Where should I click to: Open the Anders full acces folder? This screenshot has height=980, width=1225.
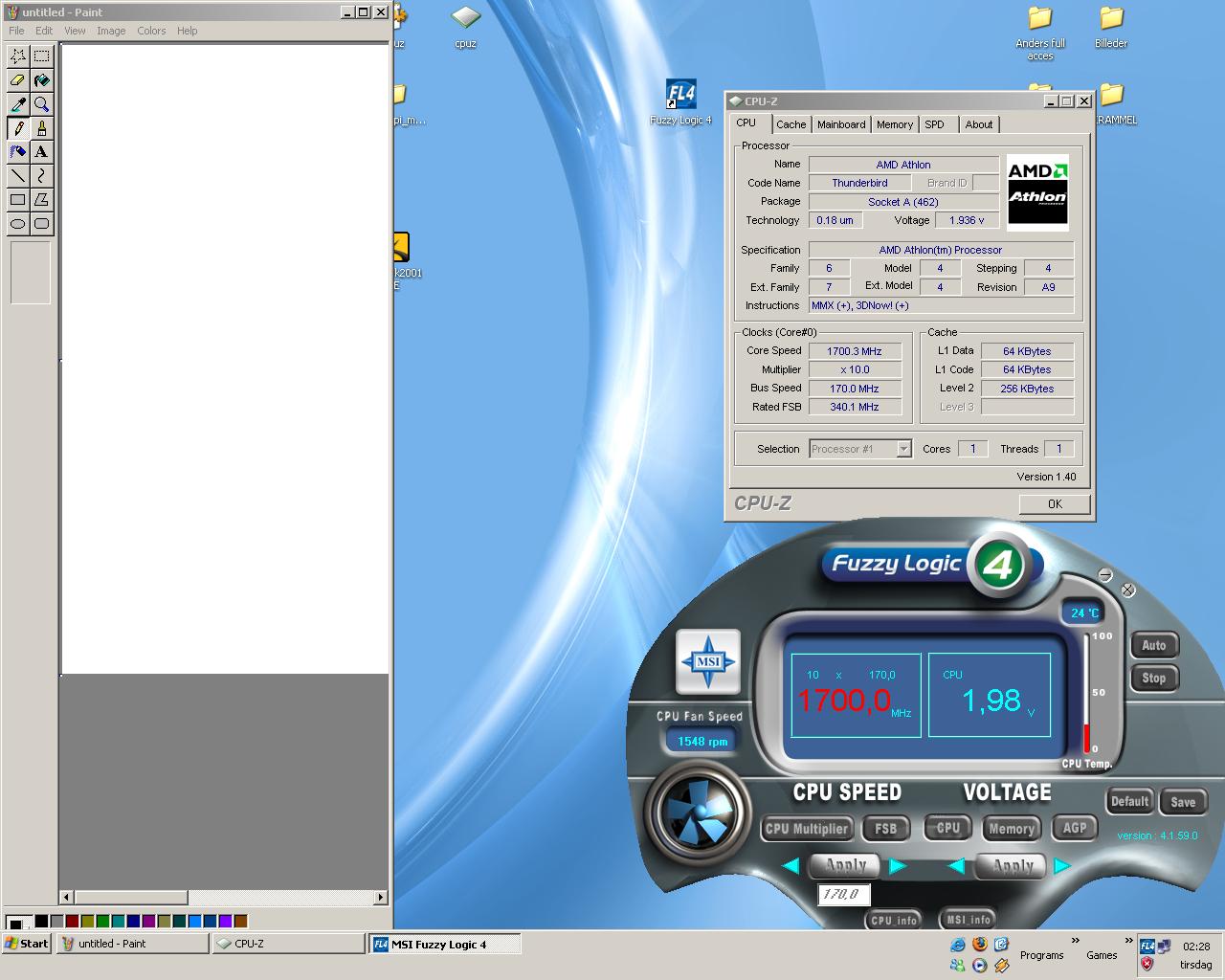coord(1039,33)
